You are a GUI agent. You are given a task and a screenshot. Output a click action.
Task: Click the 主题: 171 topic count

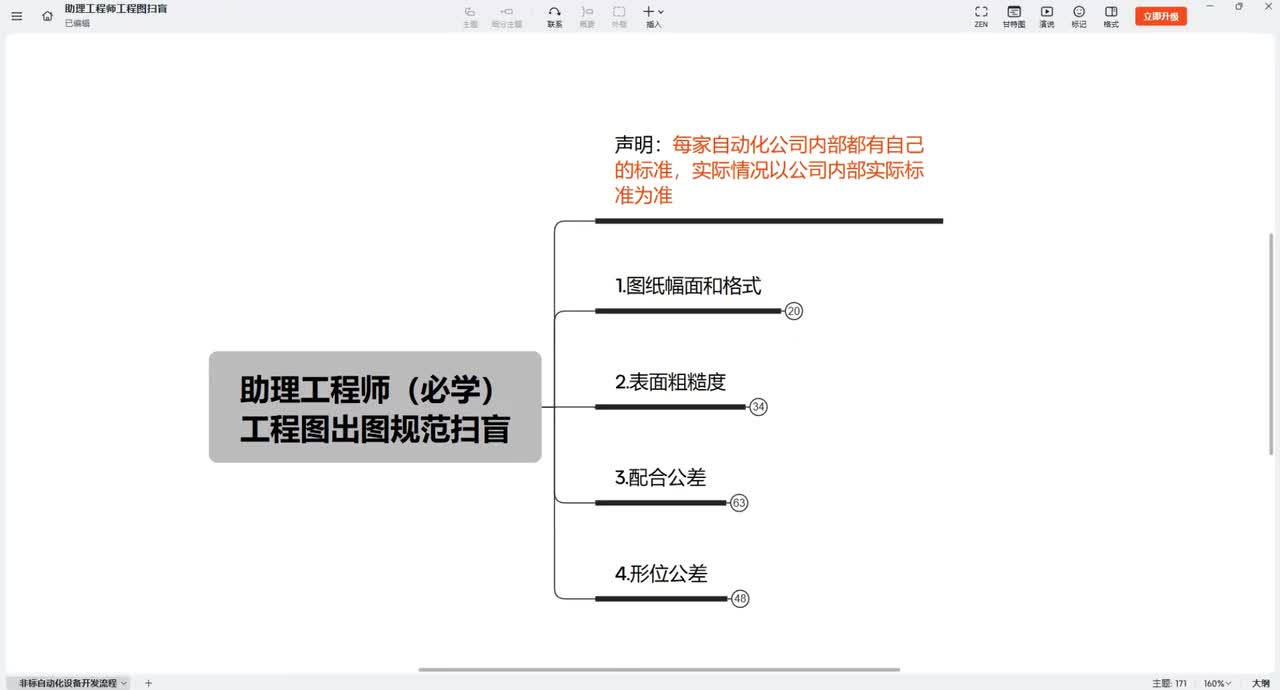pyautogui.click(x=1169, y=683)
